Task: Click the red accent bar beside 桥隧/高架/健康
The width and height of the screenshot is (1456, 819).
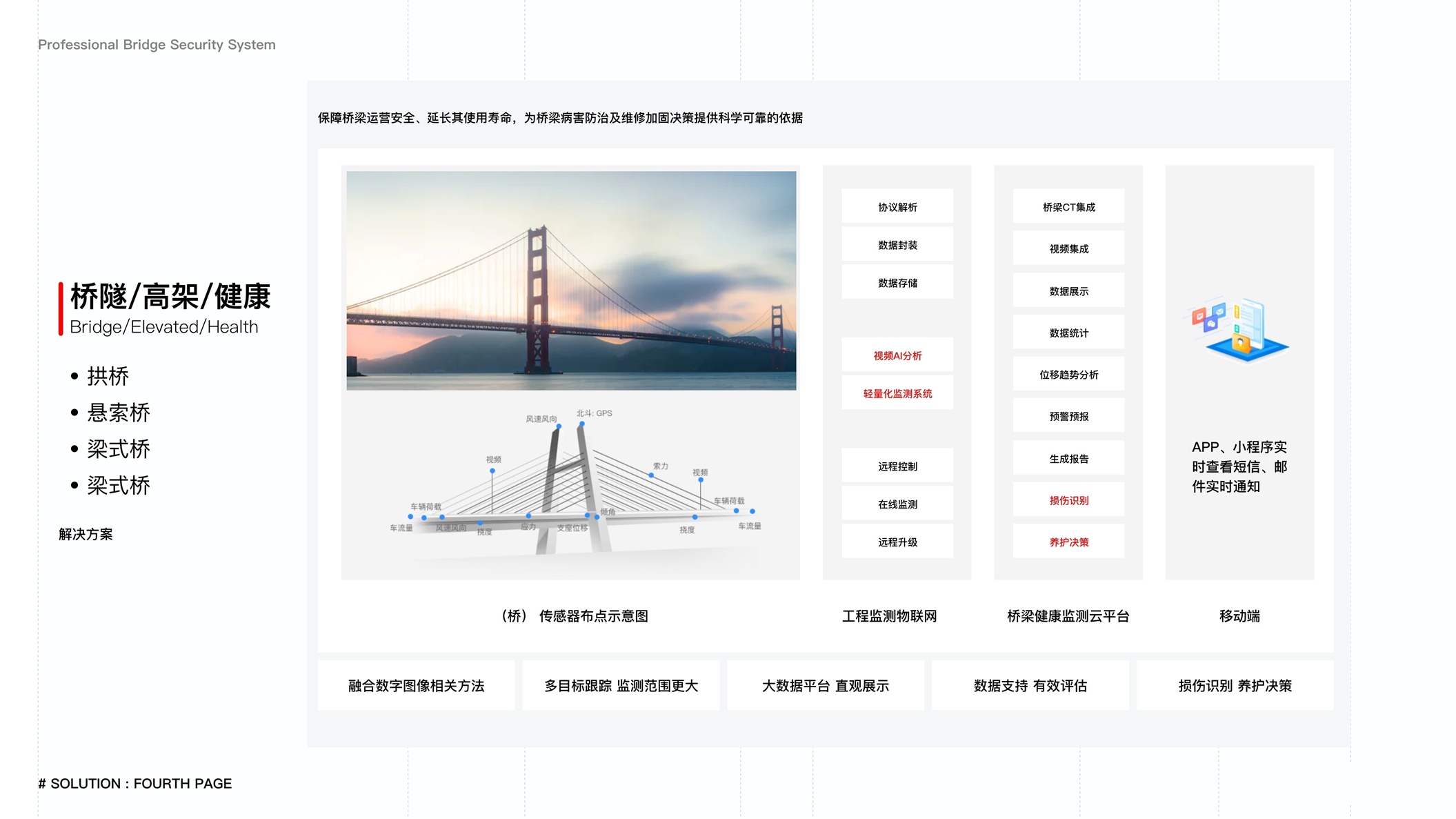Action: (61, 308)
